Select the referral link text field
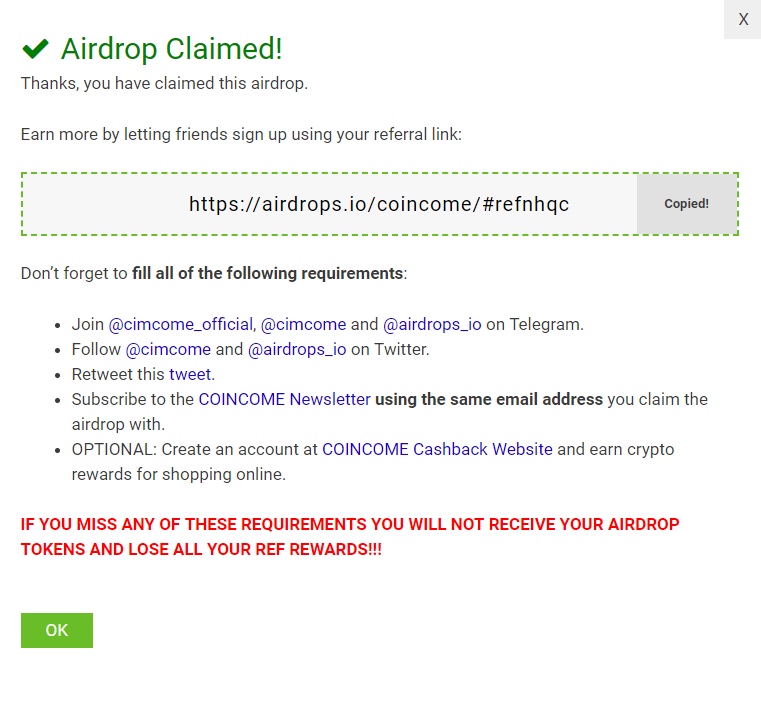This screenshot has width=761, height=701. (330, 204)
